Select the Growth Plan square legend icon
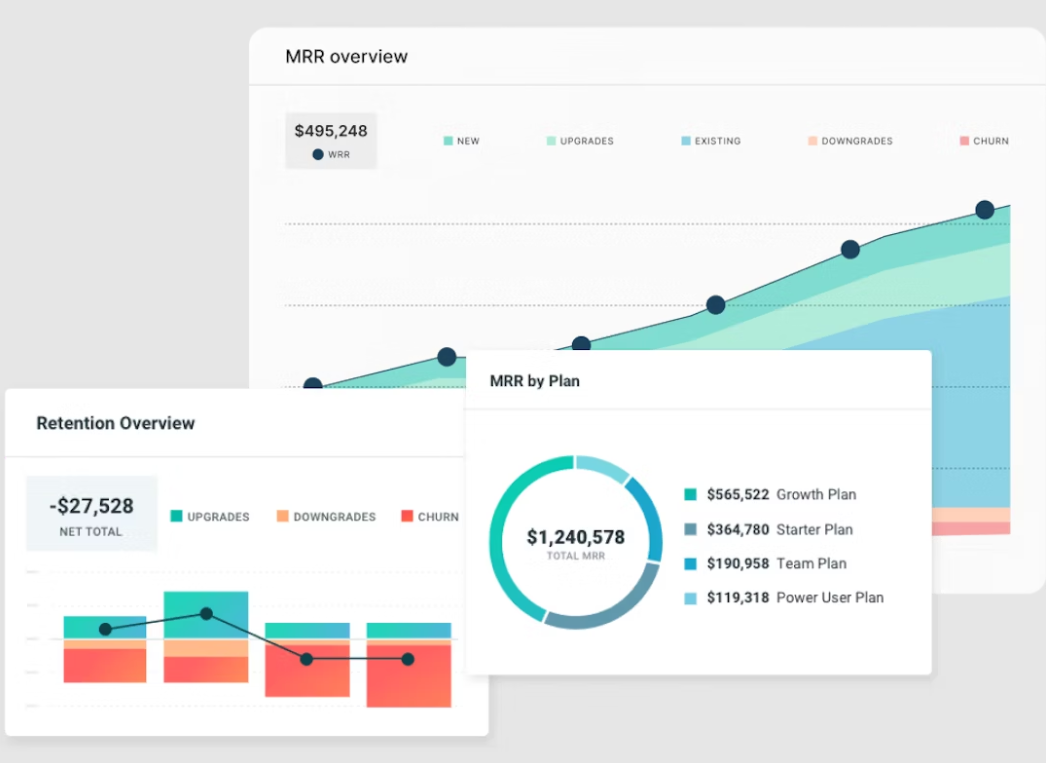Screen dimensions: 1046x763 (690, 495)
